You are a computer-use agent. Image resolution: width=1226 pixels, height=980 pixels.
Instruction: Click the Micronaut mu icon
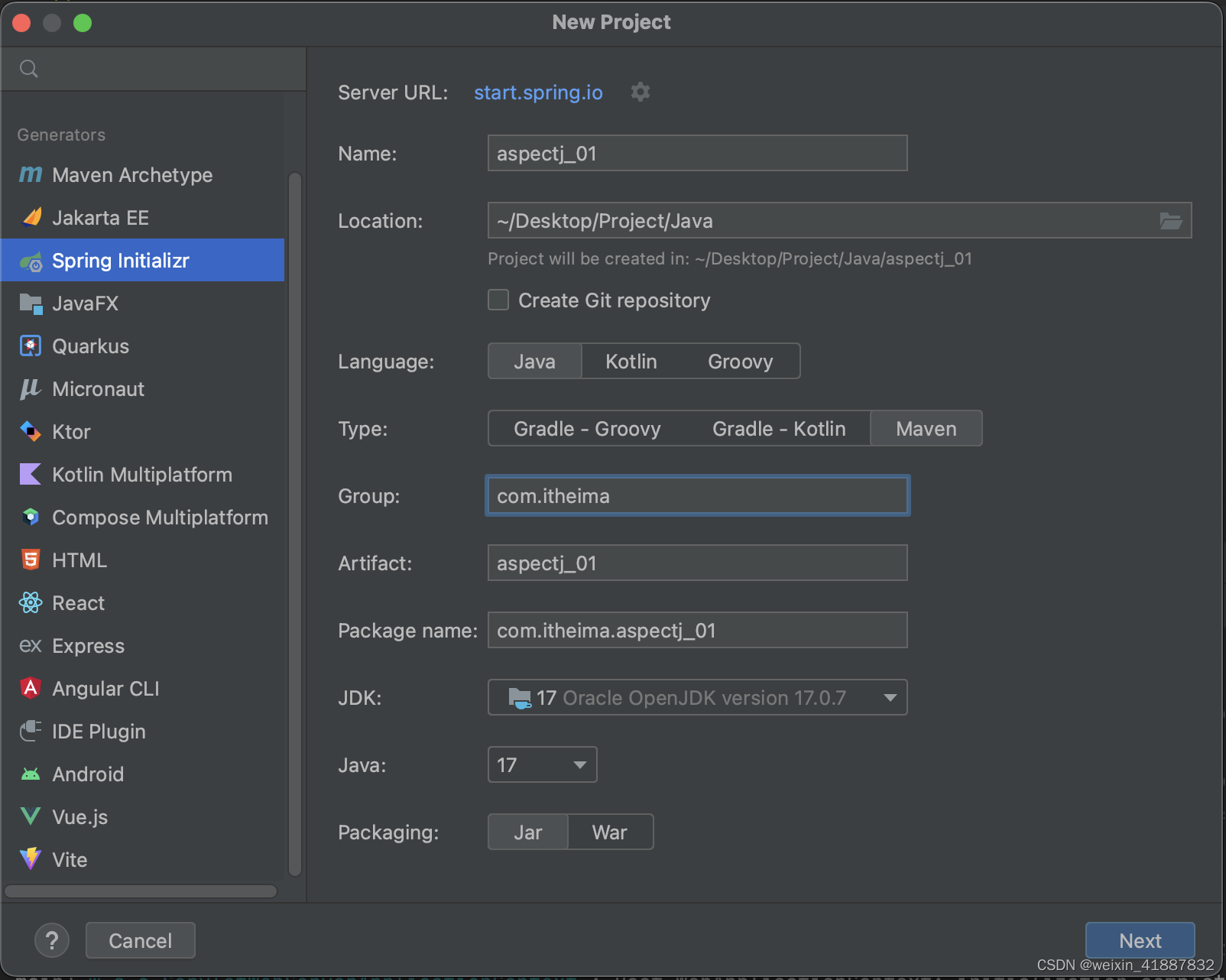[x=31, y=389]
